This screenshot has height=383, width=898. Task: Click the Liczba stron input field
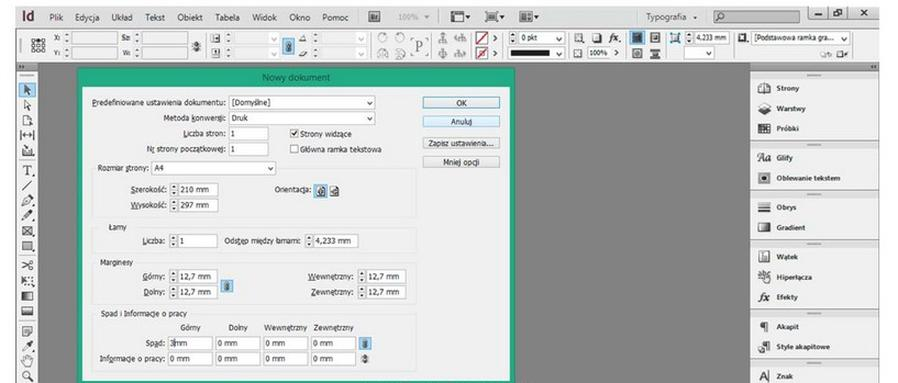249,133
